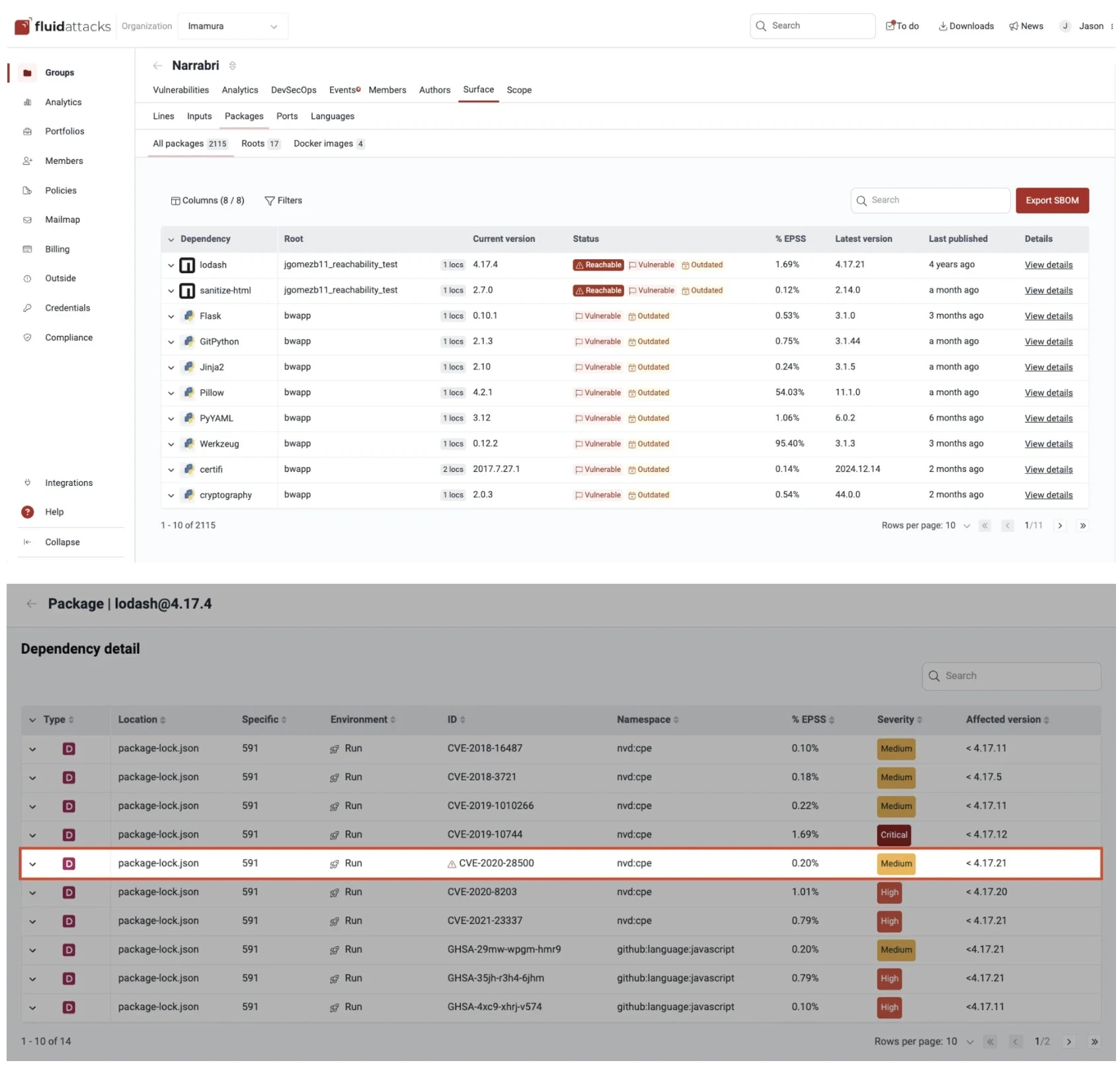Expand the Pillow dependency row
The width and height of the screenshot is (1120, 1071).
[171, 394]
